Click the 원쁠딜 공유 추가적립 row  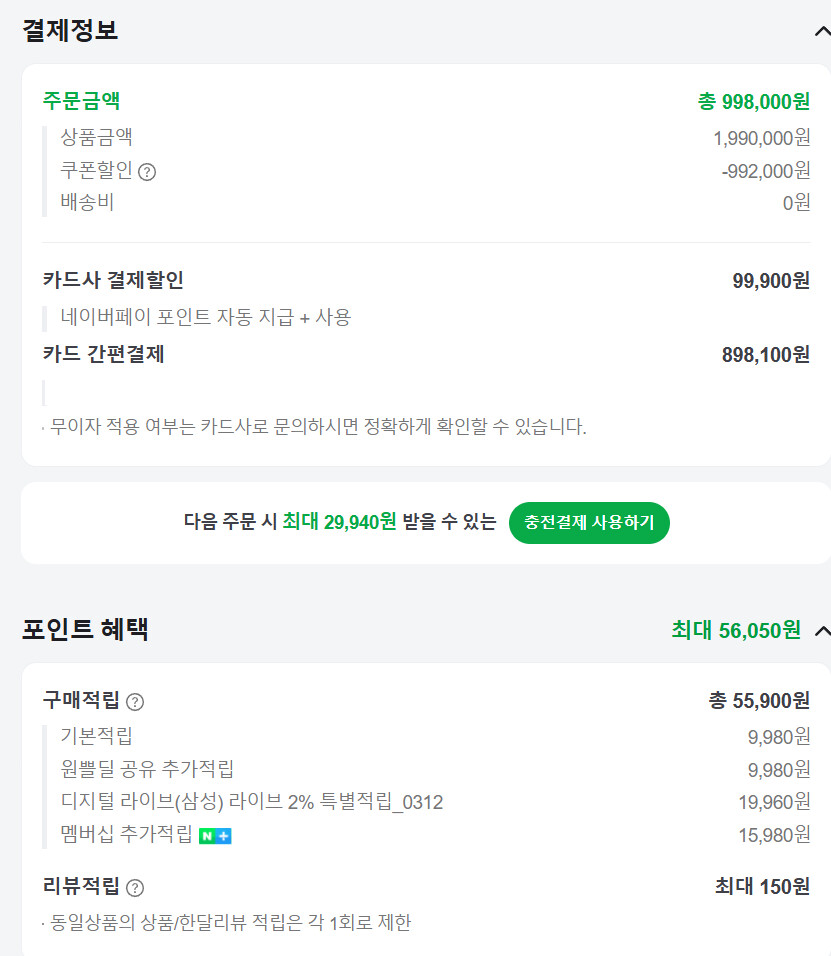pos(147,769)
